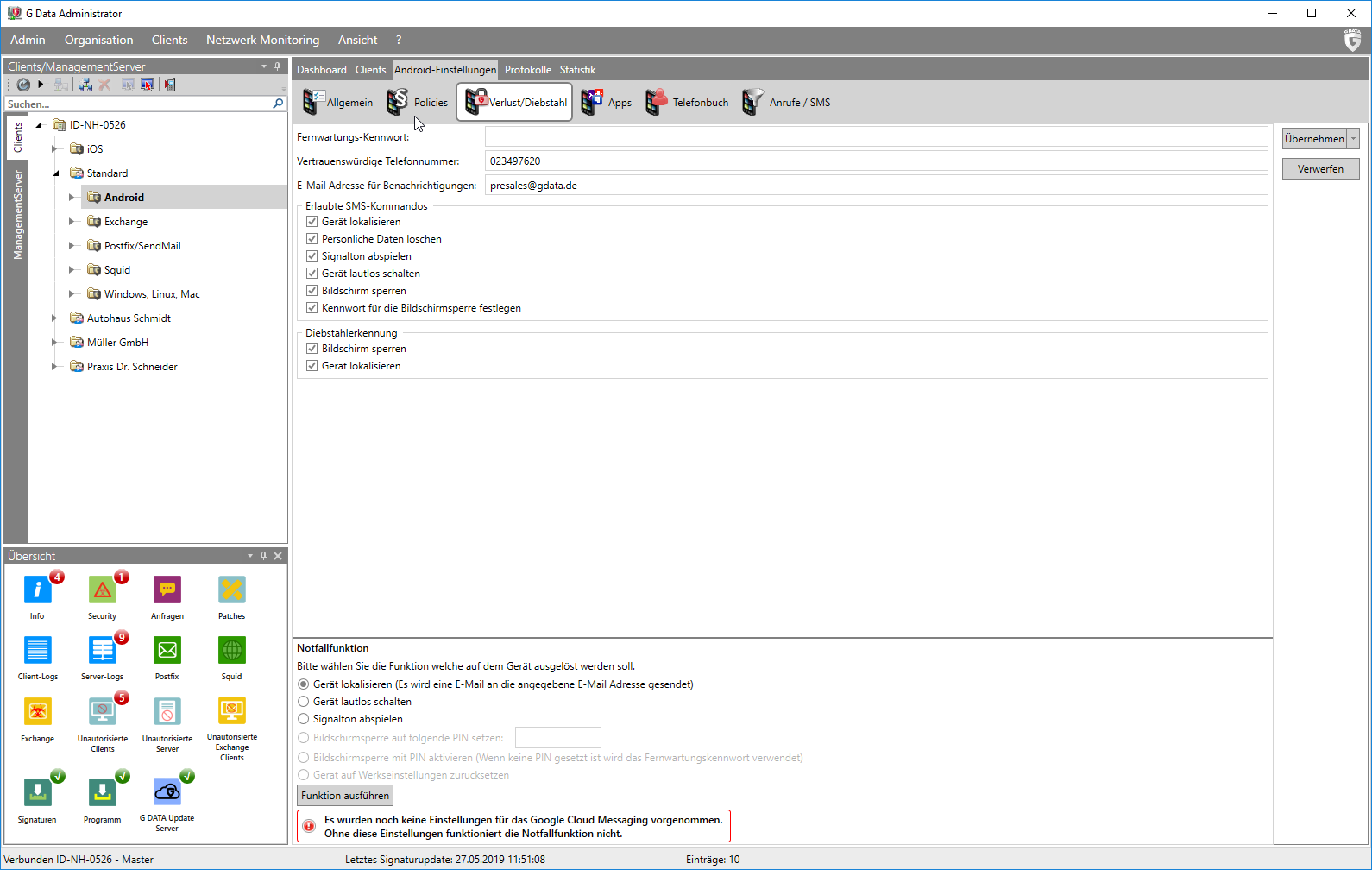The height and width of the screenshot is (870, 1372).
Task: Open the Clients/ManagementServer panel options arrow
Action: pyautogui.click(x=264, y=66)
